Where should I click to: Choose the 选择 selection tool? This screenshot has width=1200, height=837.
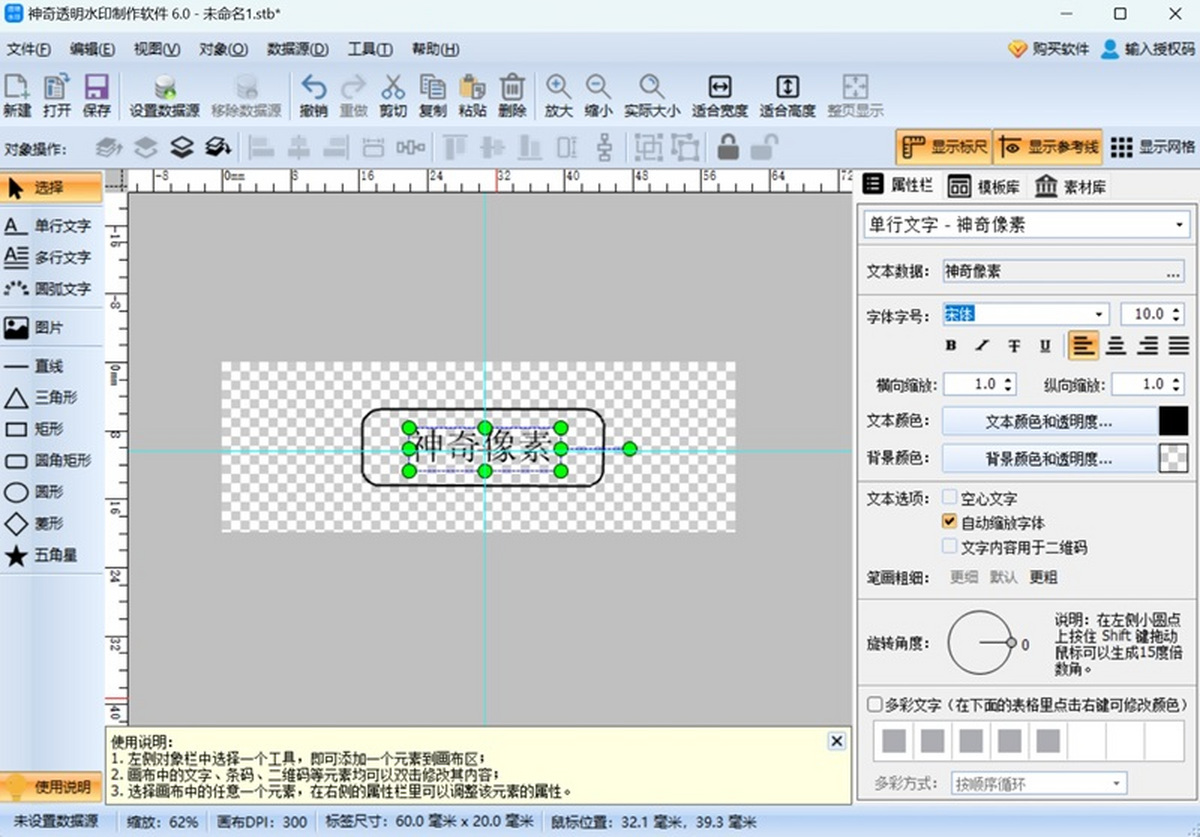tap(52, 187)
